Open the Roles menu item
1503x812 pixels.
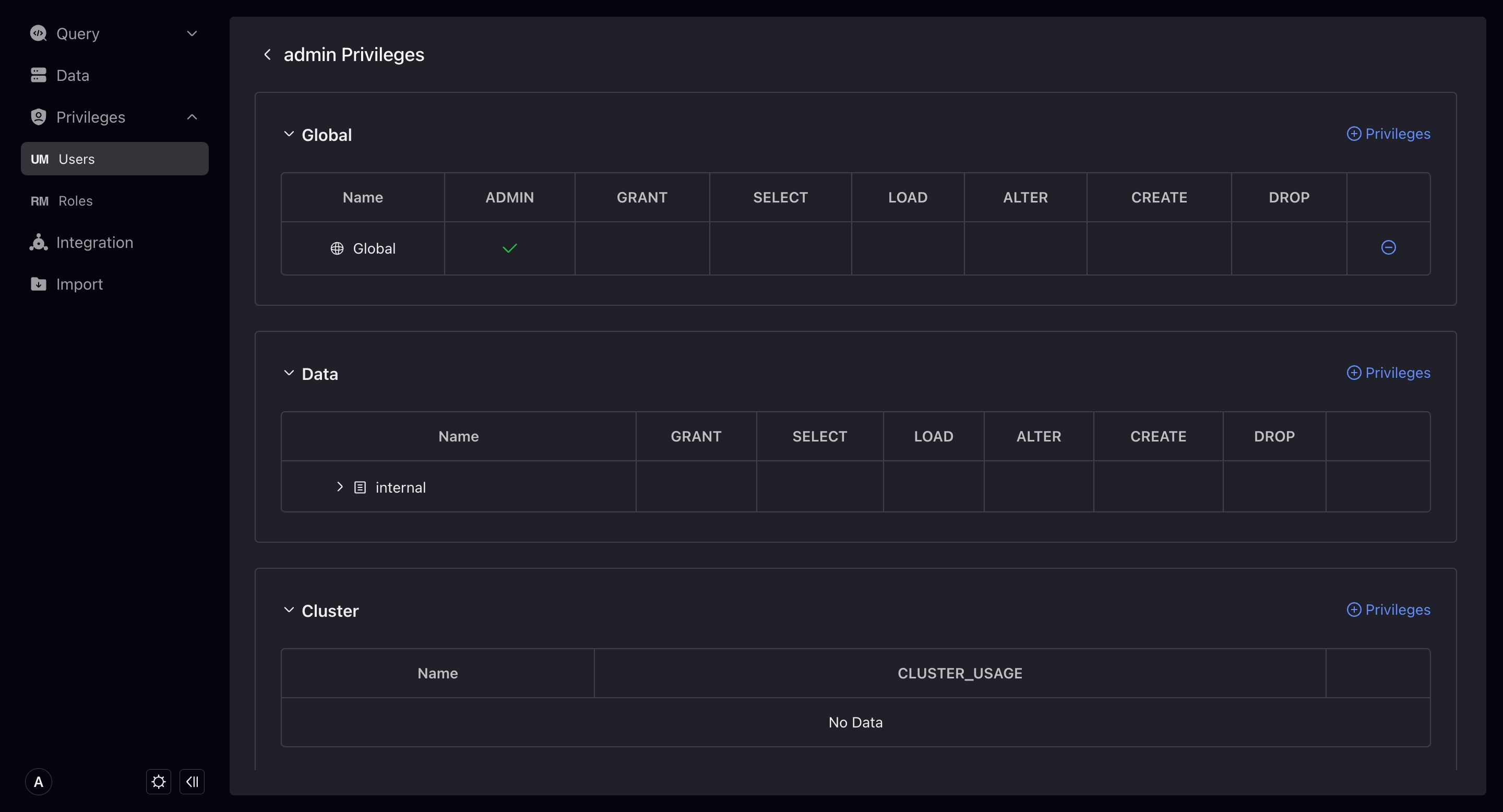(x=75, y=201)
